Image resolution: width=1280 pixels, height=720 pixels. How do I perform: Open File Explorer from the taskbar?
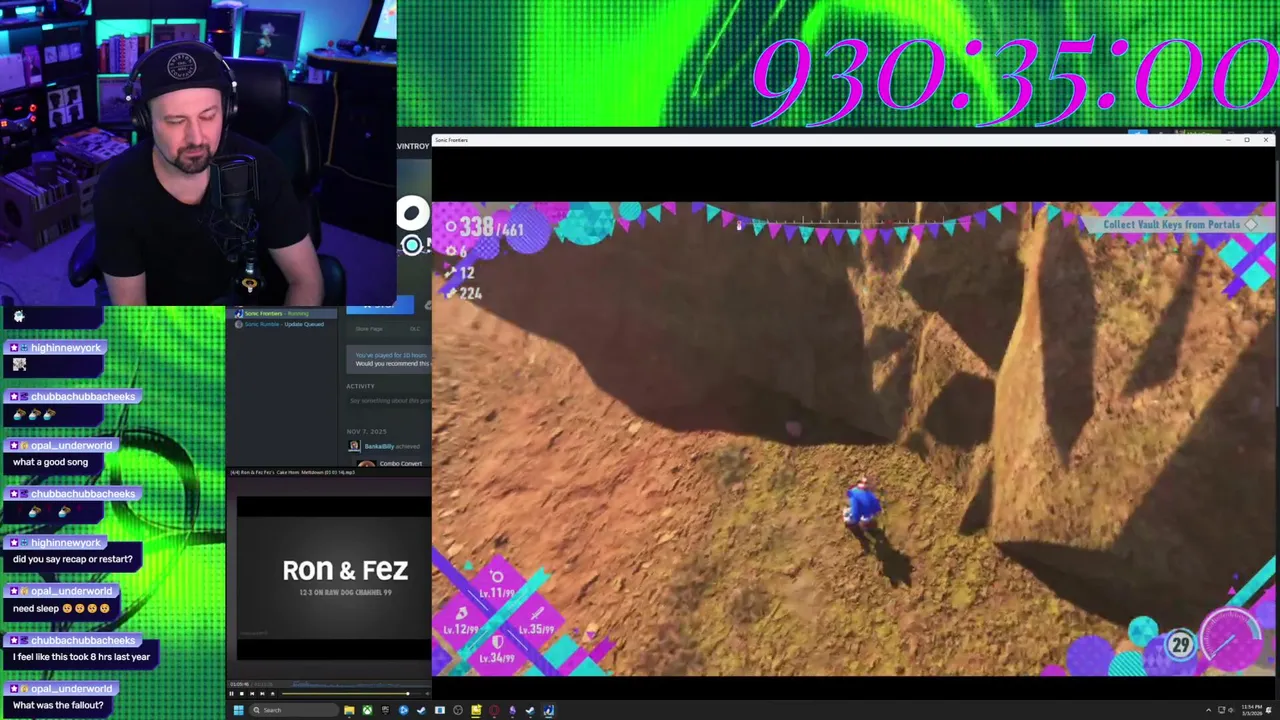[349, 710]
